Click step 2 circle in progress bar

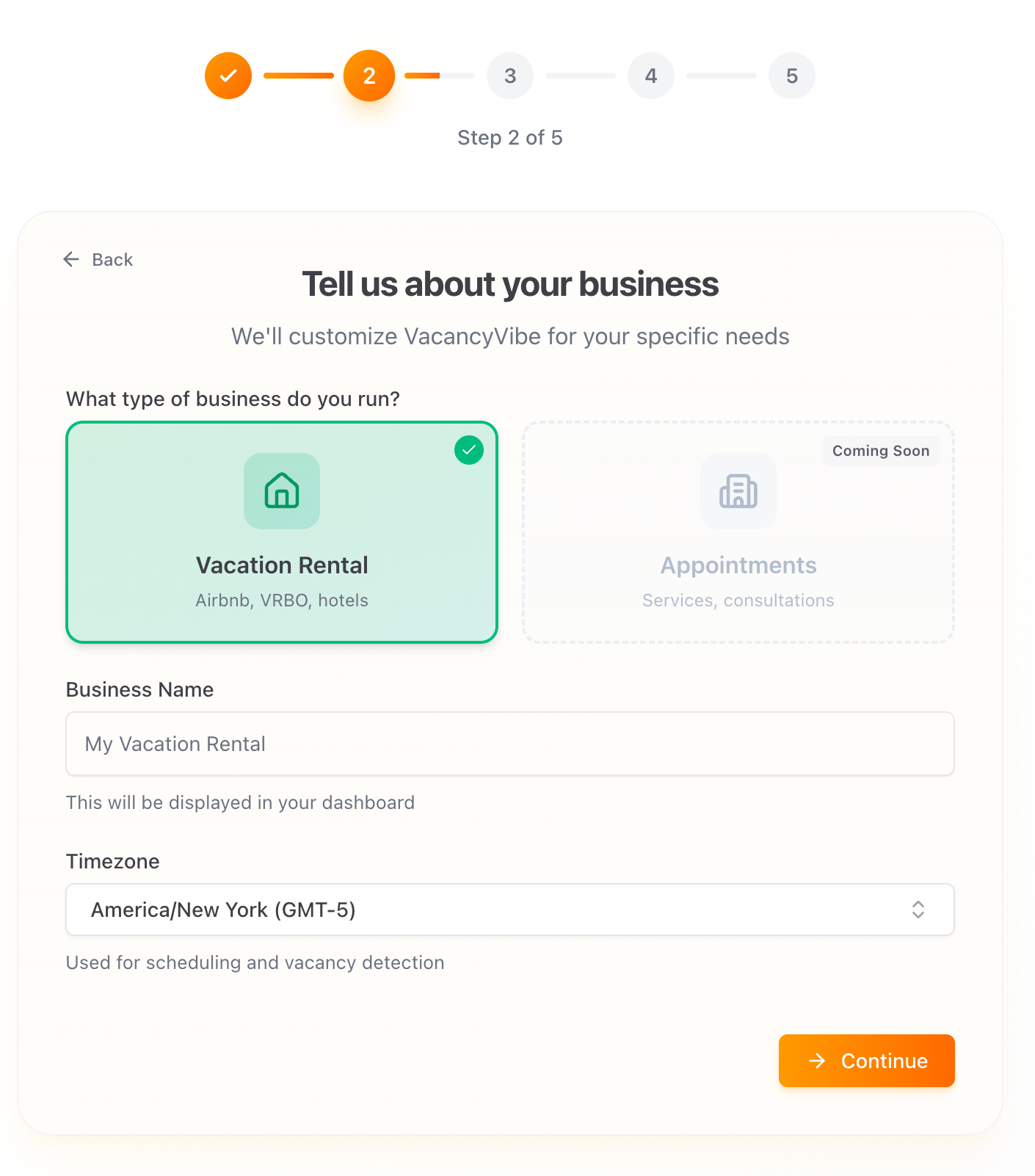click(x=369, y=75)
